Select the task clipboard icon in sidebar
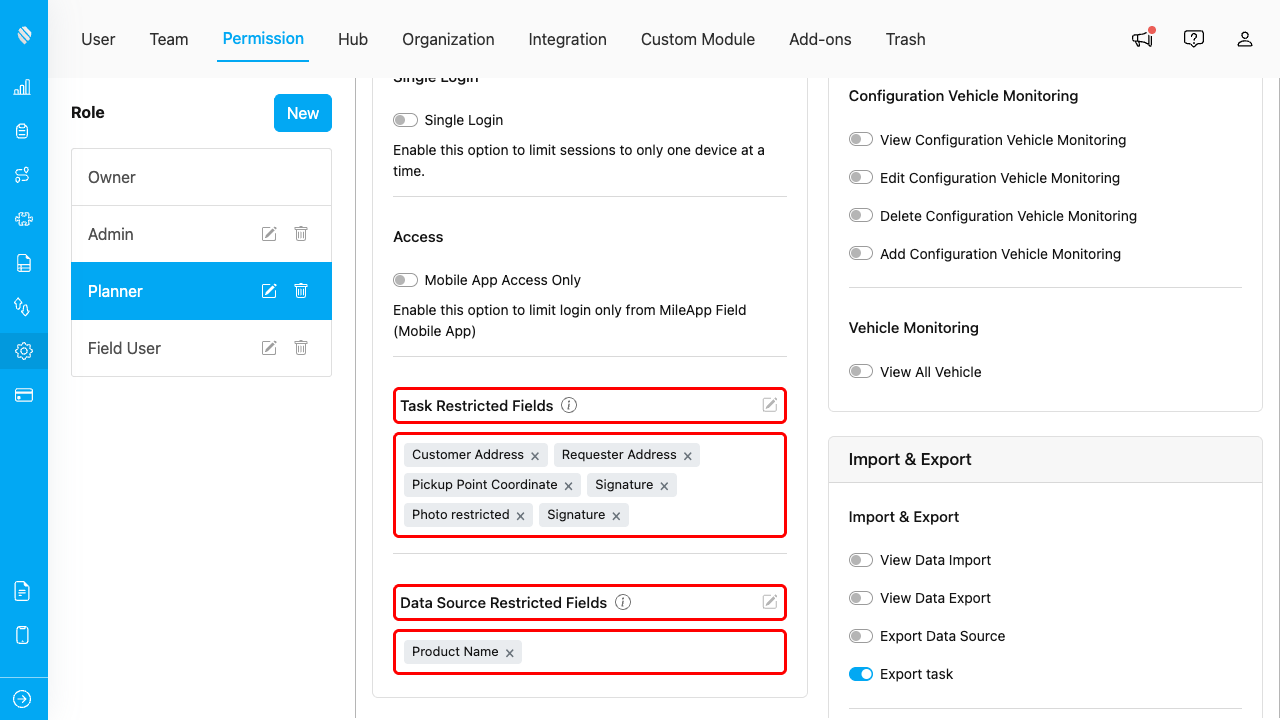1280x720 pixels. point(23,130)
